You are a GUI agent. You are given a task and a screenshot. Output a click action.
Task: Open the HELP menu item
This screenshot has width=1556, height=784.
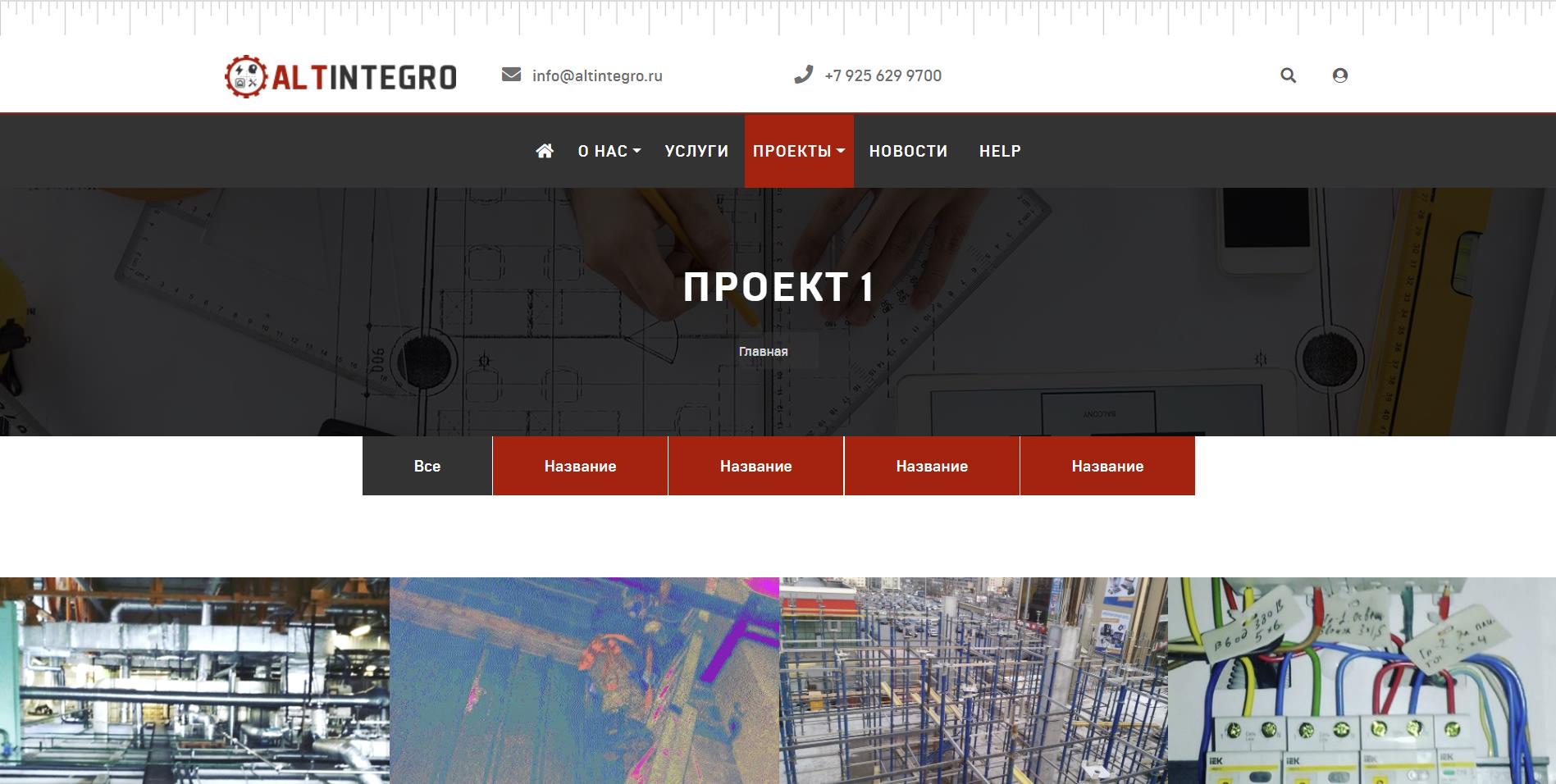coord(1000,151)
